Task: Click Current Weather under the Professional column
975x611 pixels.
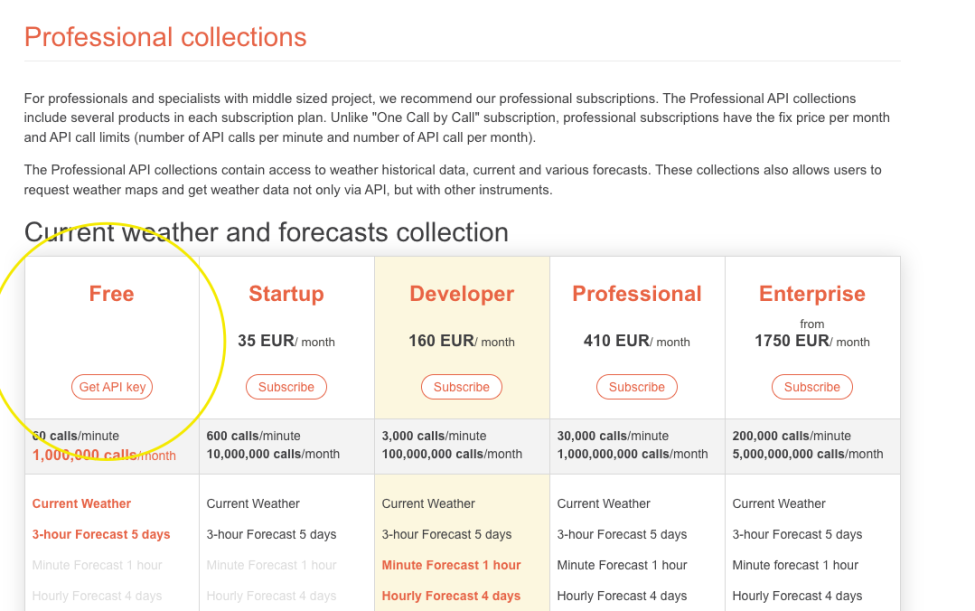Action: pyautogui.click(x=603, y=503)
